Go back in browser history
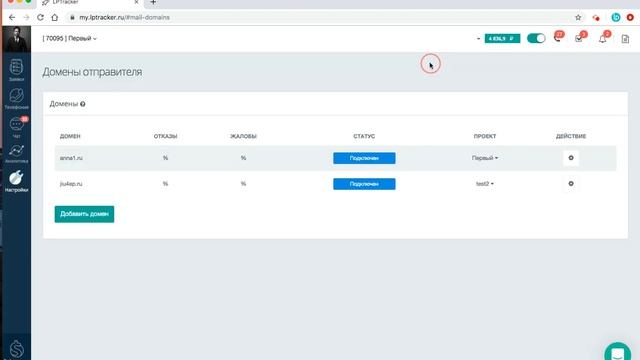Image resolution: width=640 pixels, height=360 pixels. (x=12, y=18)
